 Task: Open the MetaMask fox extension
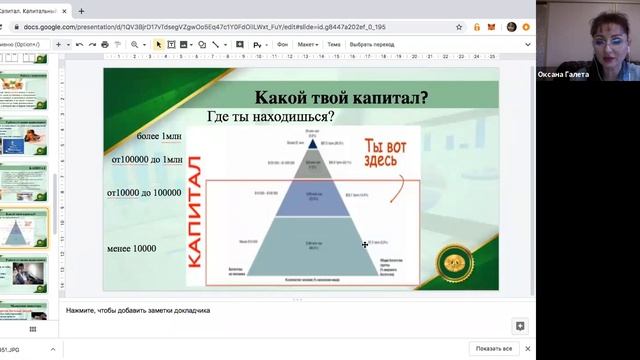(491, 27)
